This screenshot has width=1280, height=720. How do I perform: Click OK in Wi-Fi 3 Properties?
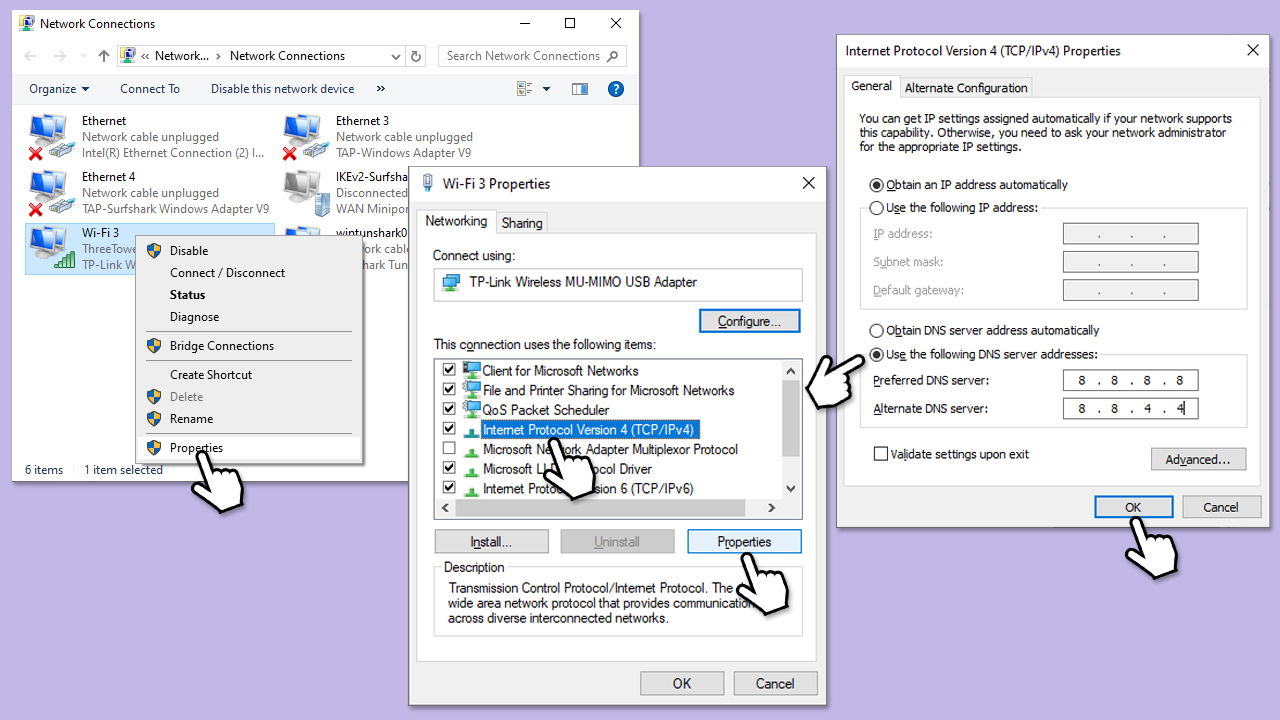681,684
